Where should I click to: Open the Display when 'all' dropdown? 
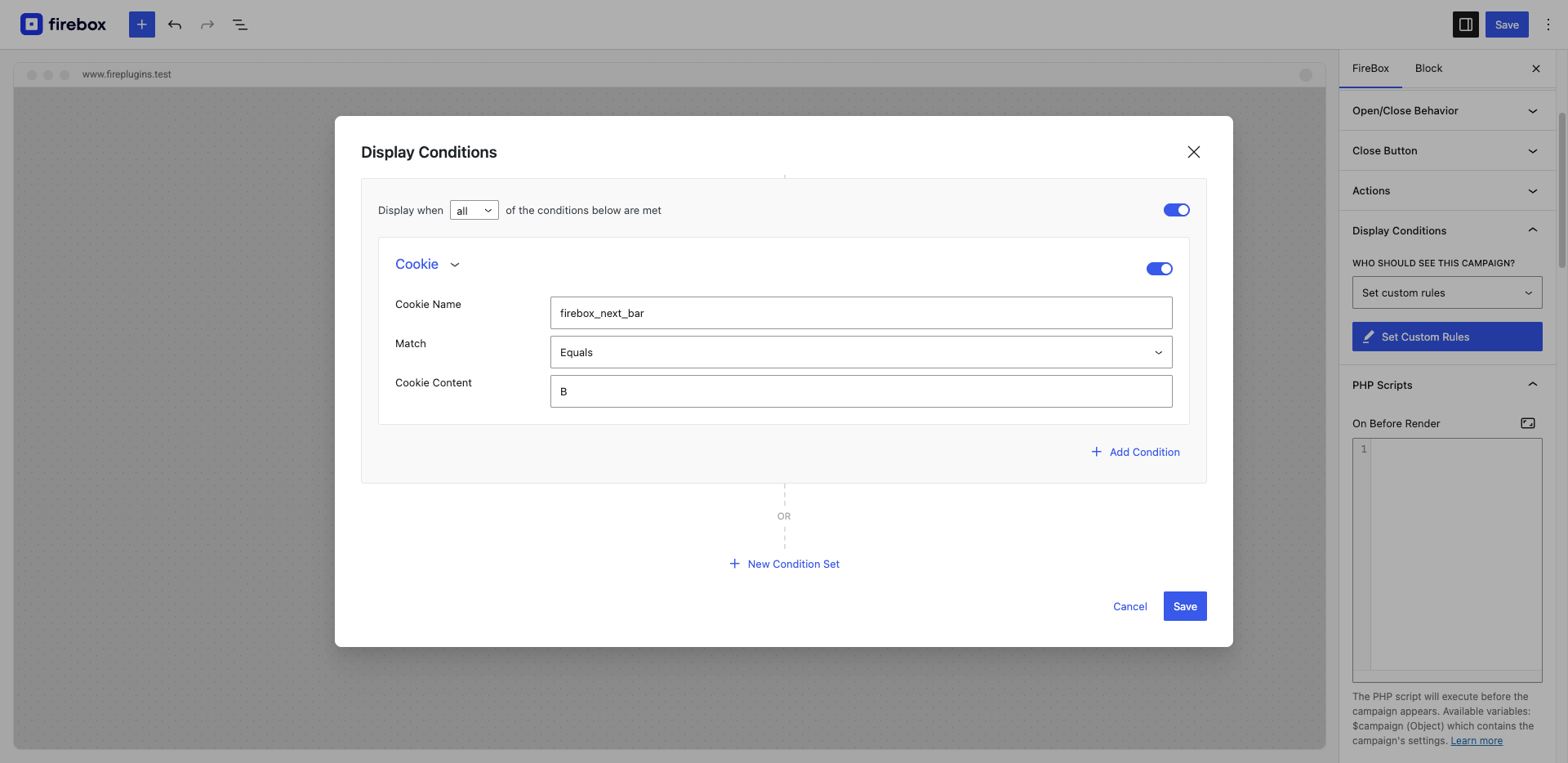coord(474,211)
